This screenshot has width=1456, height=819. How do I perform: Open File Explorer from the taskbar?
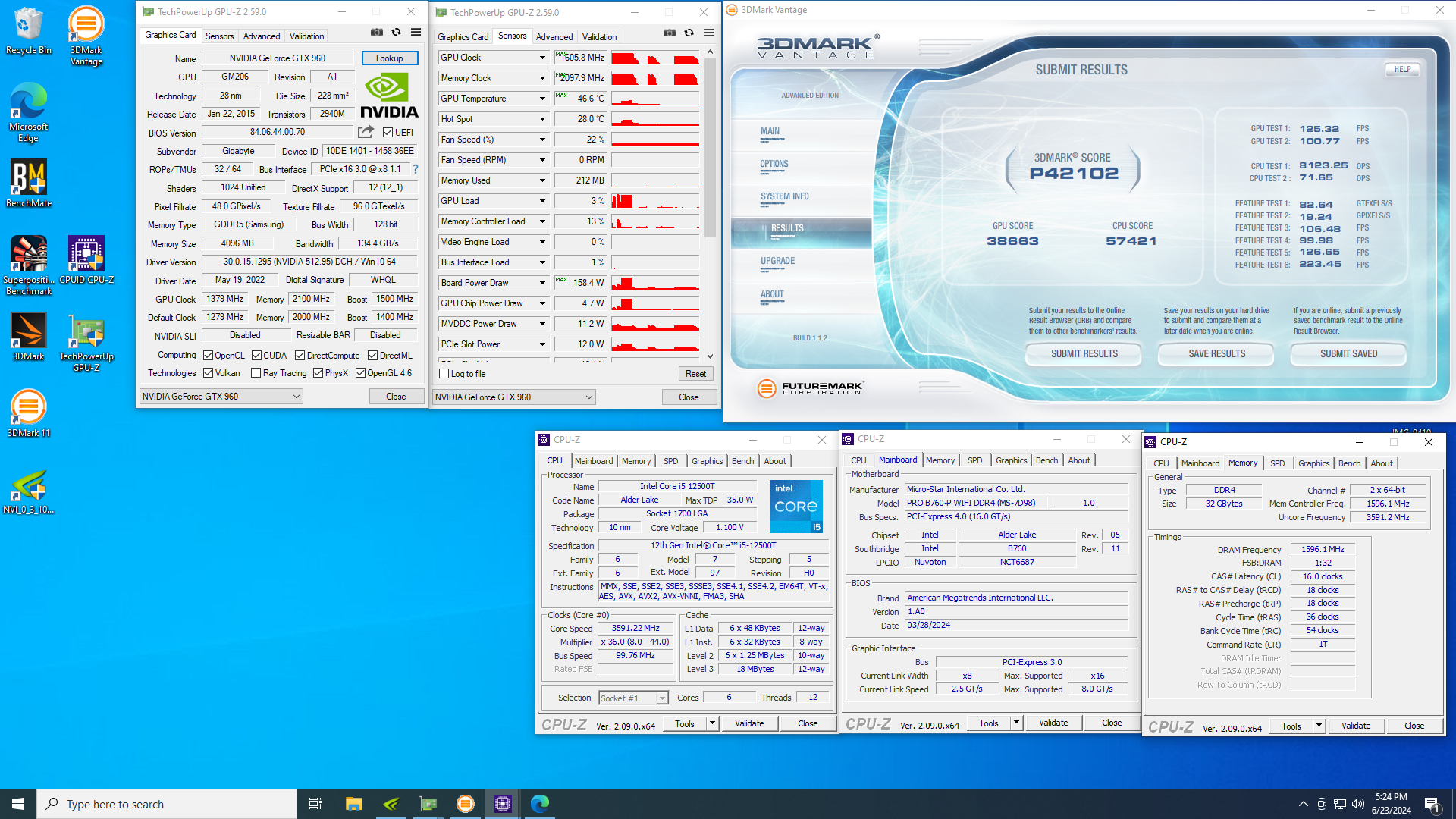[x=353, y=804]
